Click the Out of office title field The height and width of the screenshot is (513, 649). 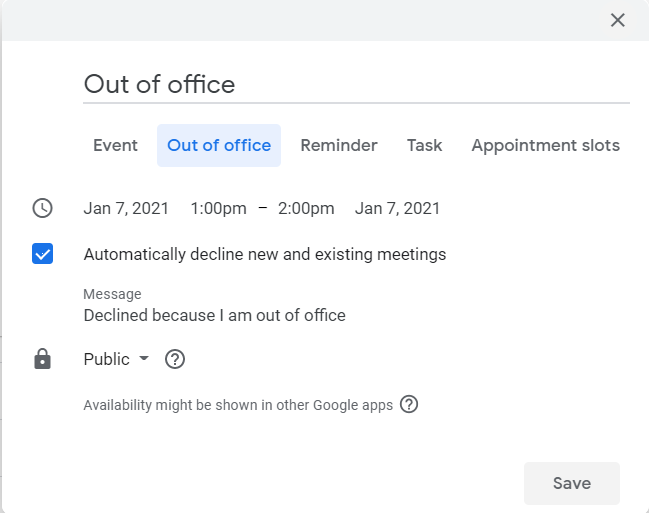pos(355,84)
